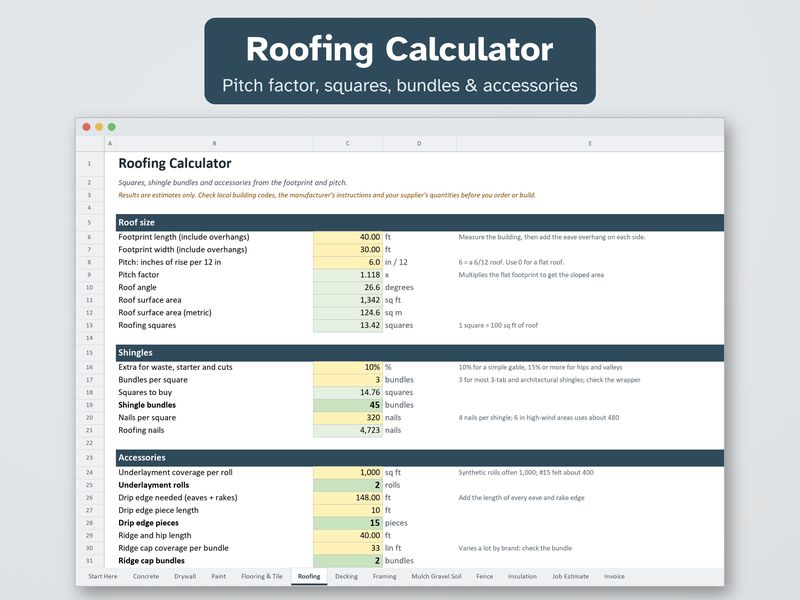The height and width of the screenshot is (600, 800).
Task: Edit footprint width value 30.00
Action: [347, 249]
